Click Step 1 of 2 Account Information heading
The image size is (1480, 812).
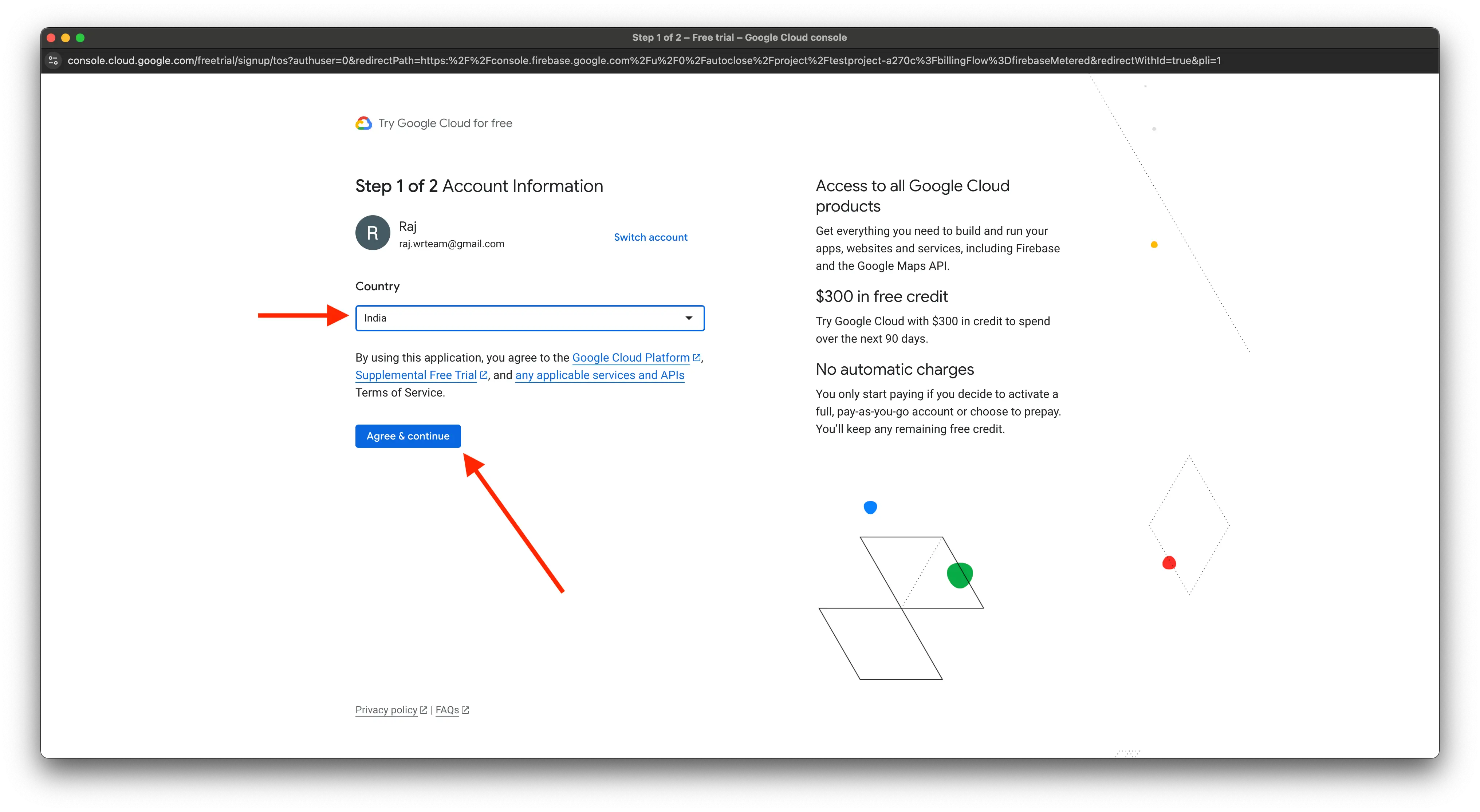pos(479,186)
